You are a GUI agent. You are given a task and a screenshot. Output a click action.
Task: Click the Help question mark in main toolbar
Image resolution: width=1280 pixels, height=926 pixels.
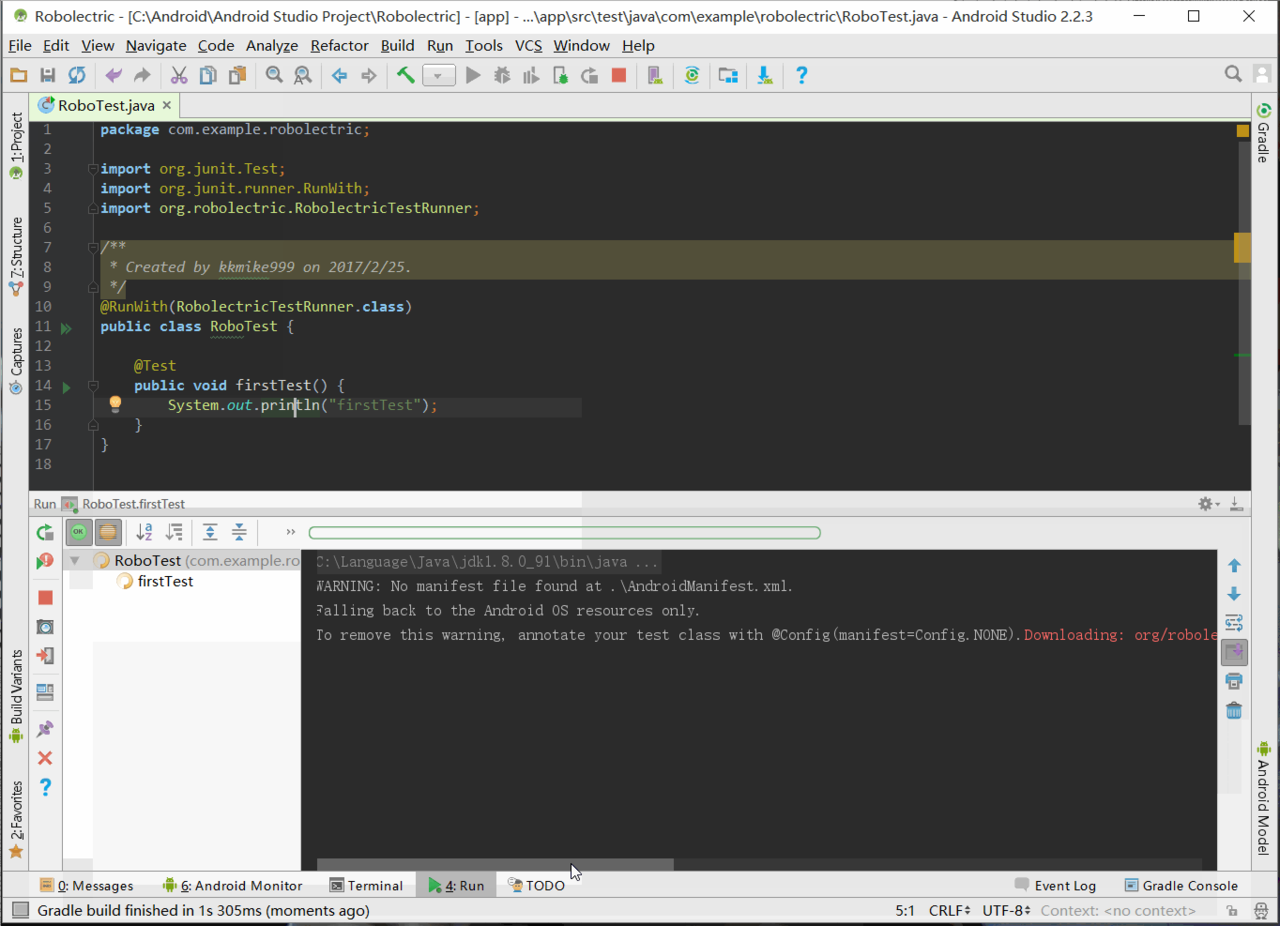point(801,75)
